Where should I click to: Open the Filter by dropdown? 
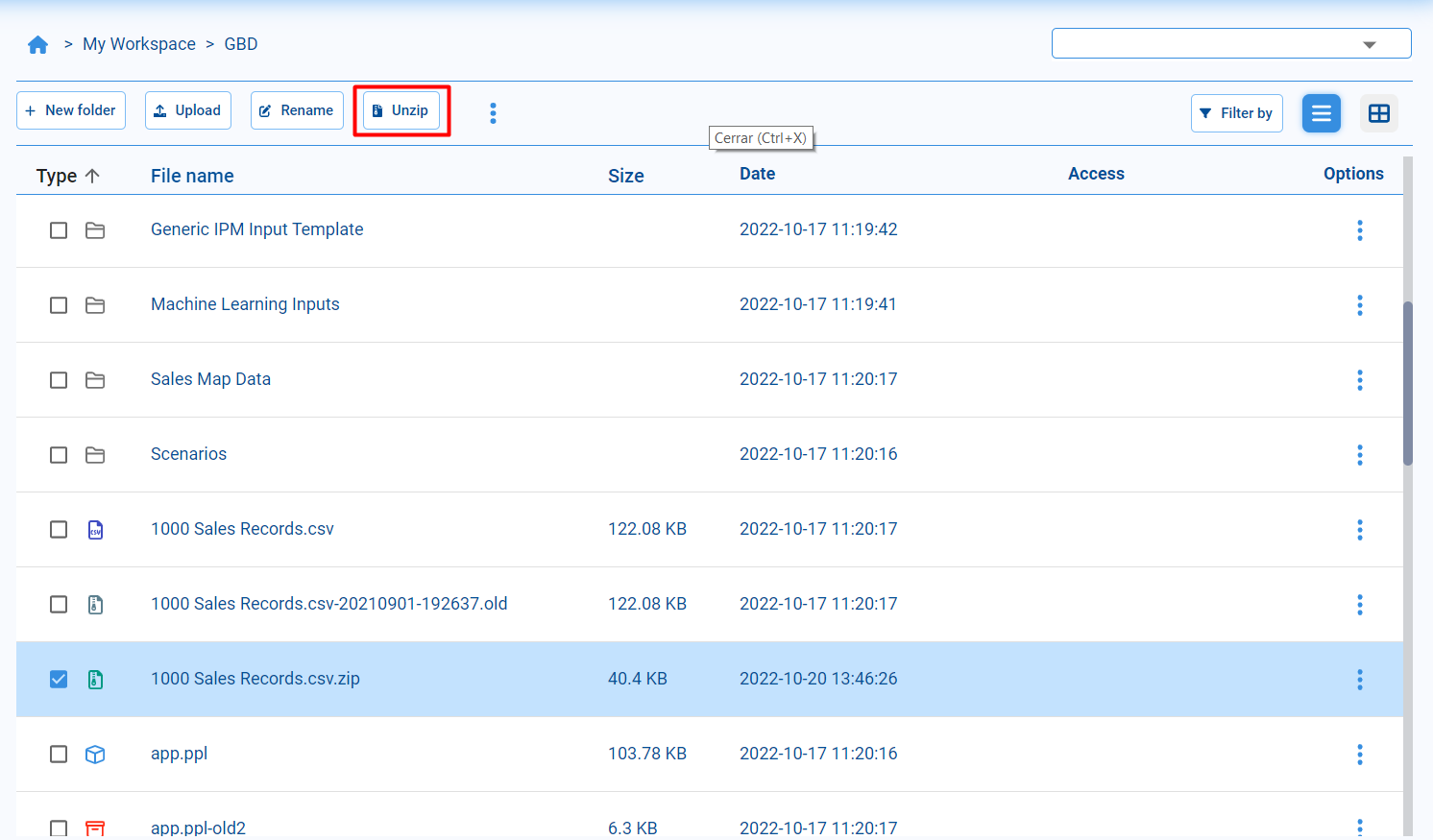click(x=1236, y=113)
